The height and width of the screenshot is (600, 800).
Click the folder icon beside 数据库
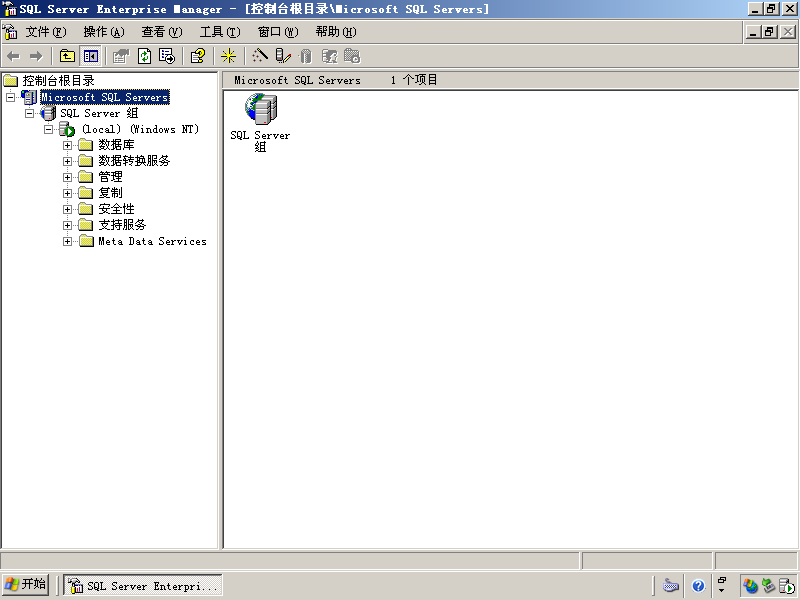86,145
